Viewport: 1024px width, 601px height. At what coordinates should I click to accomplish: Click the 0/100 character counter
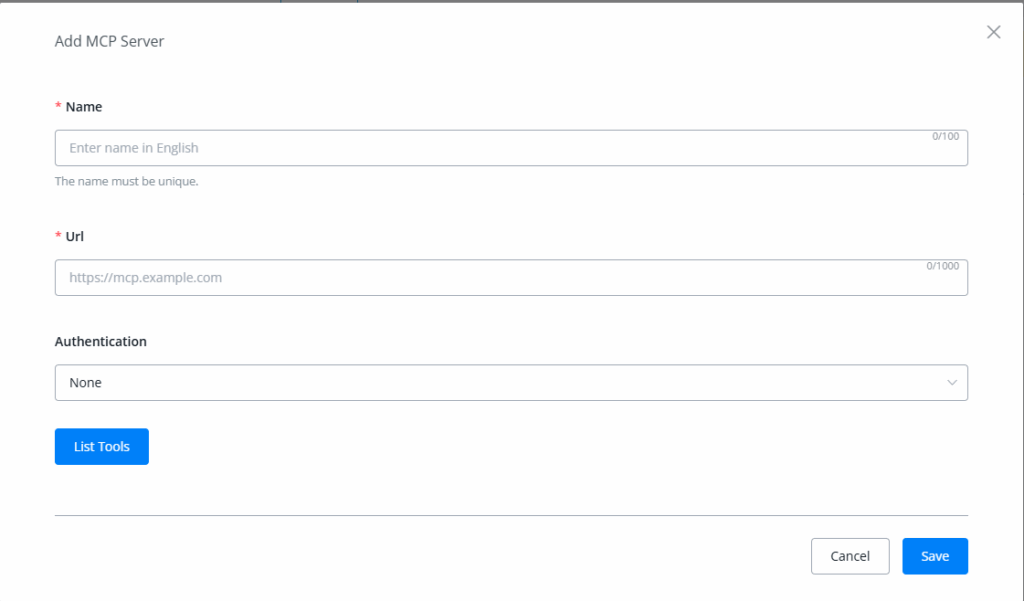945,136
